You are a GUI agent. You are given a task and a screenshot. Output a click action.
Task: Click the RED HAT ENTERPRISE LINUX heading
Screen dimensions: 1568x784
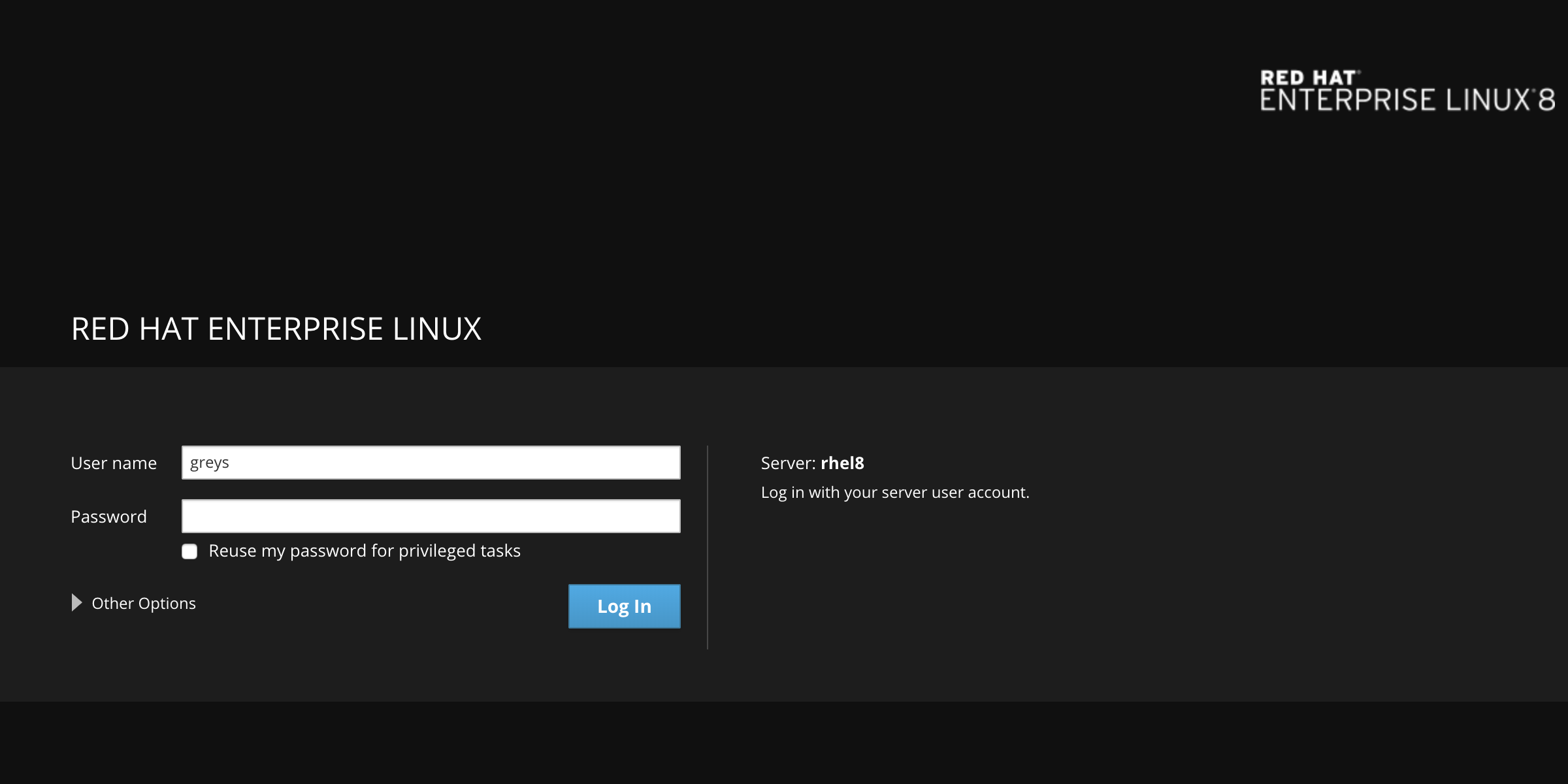pos(276,329)
